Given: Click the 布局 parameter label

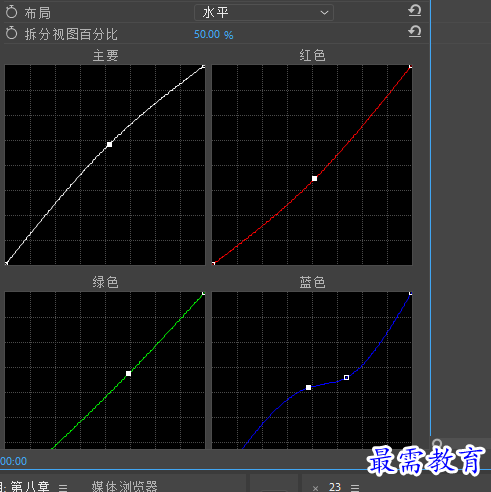Looking at the screenshot, I should 37,13.
